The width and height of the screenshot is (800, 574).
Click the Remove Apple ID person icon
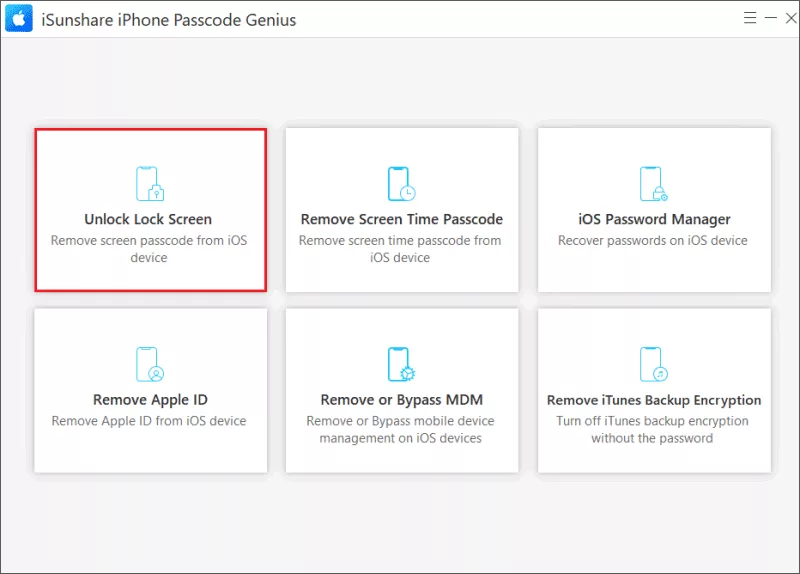click(x=150, y=364)
